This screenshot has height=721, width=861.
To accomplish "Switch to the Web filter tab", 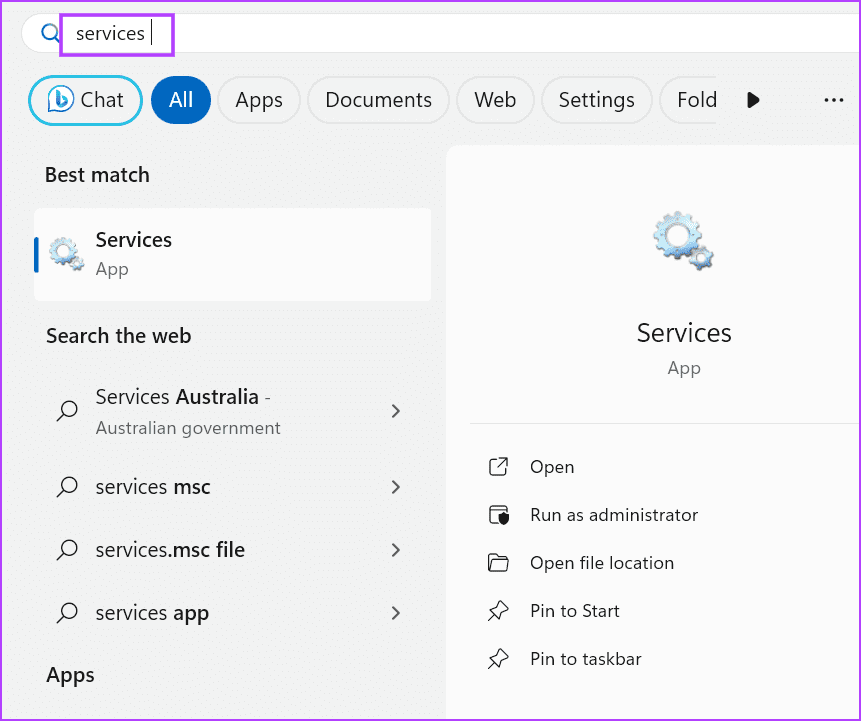I will (x=495, y=100).
